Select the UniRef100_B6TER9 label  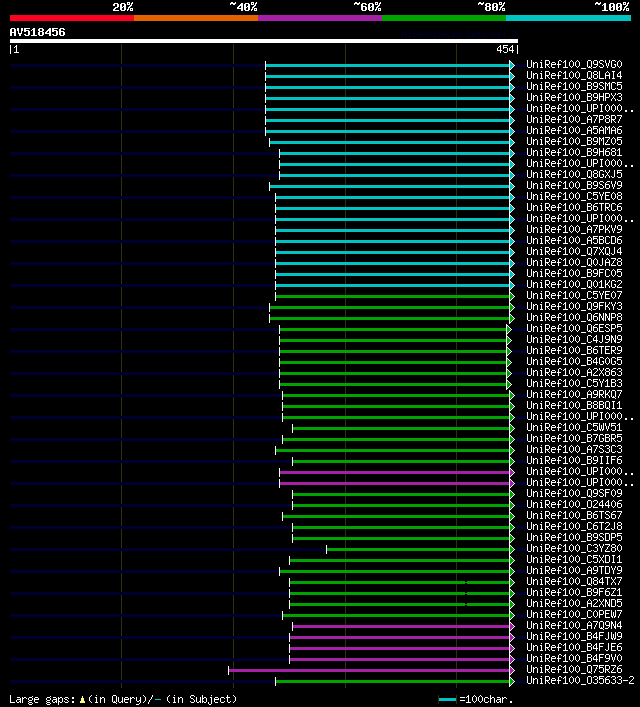click(x=574, y=350)
